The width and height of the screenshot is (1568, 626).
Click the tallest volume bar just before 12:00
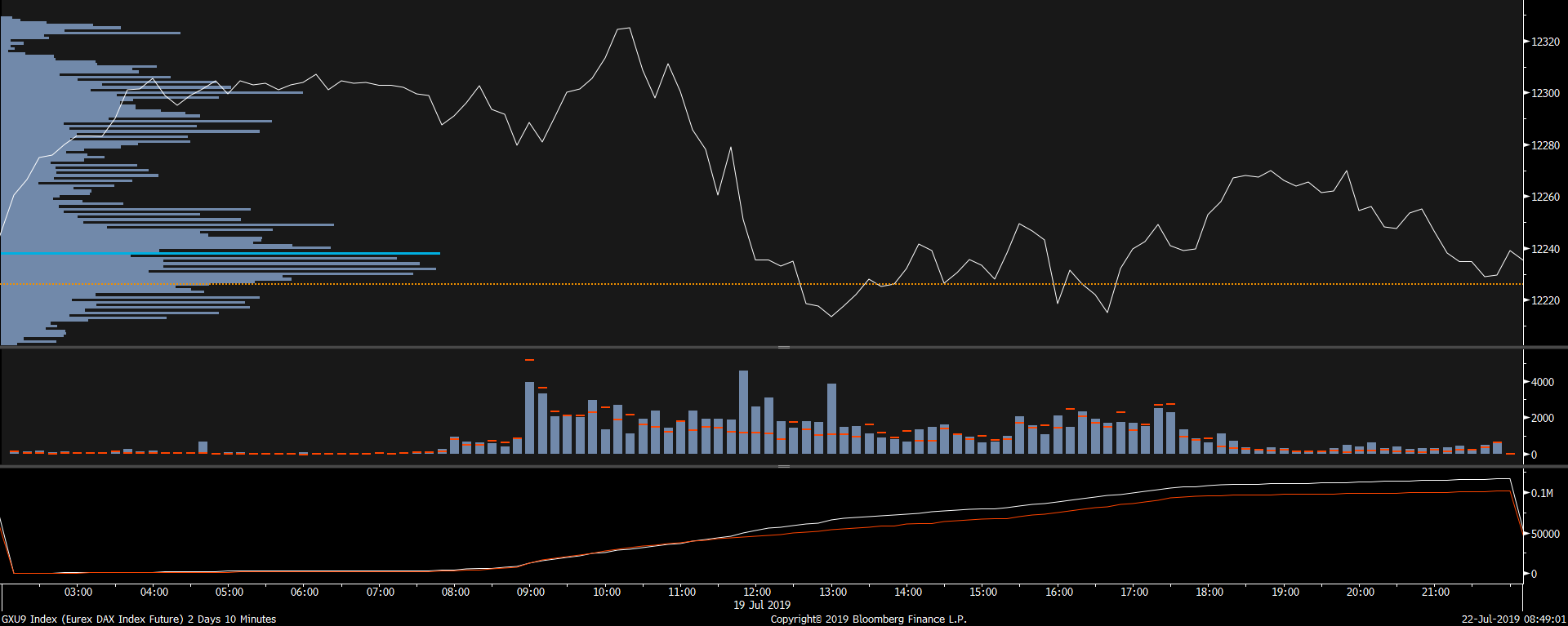[743, 412]
